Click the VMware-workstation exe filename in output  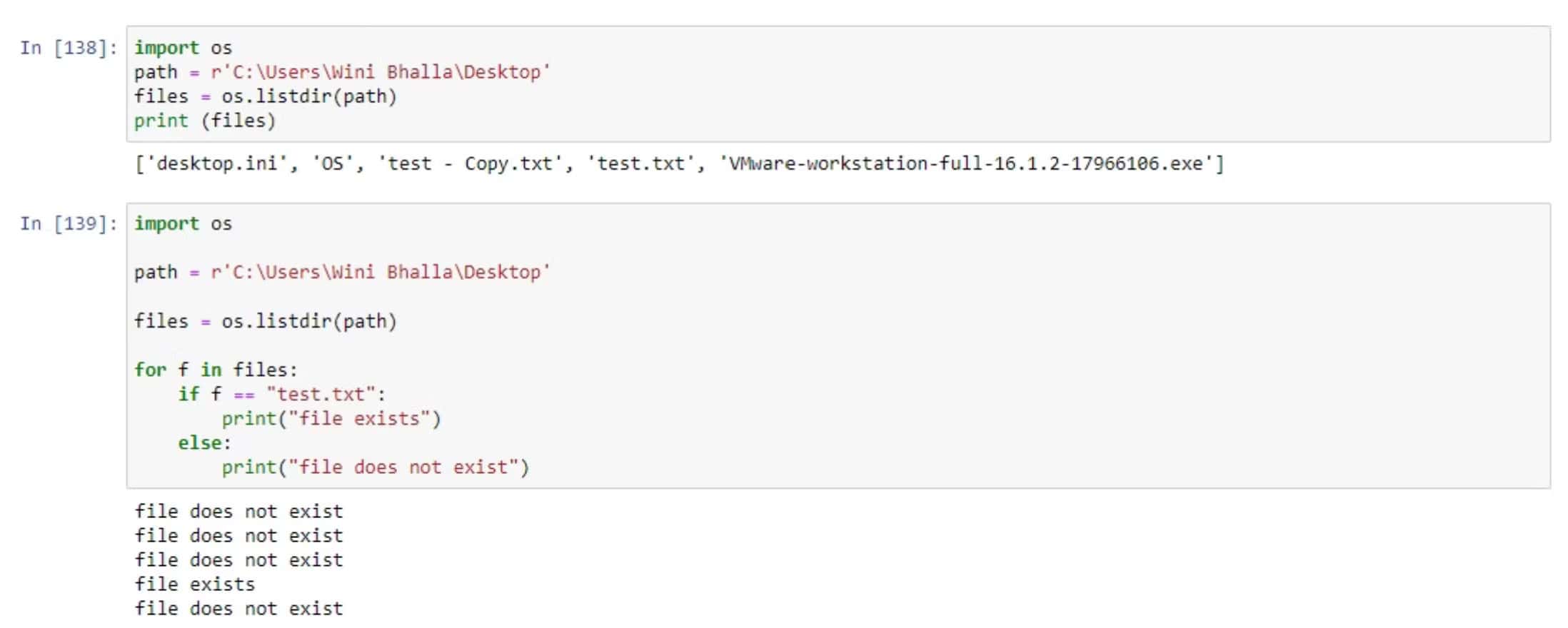click(966, 164)
